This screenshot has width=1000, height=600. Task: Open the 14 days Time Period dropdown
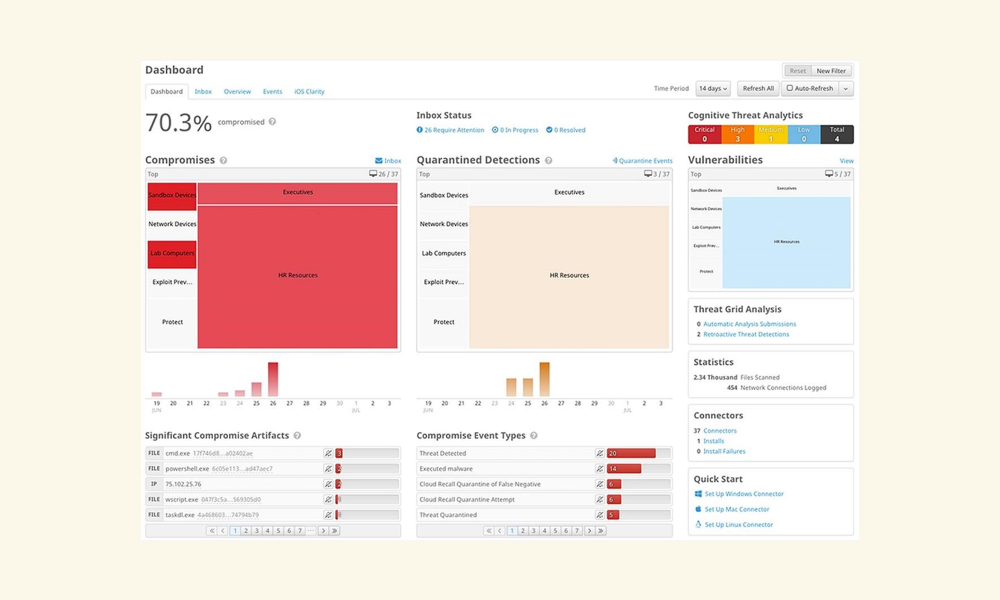pos(713,89)
